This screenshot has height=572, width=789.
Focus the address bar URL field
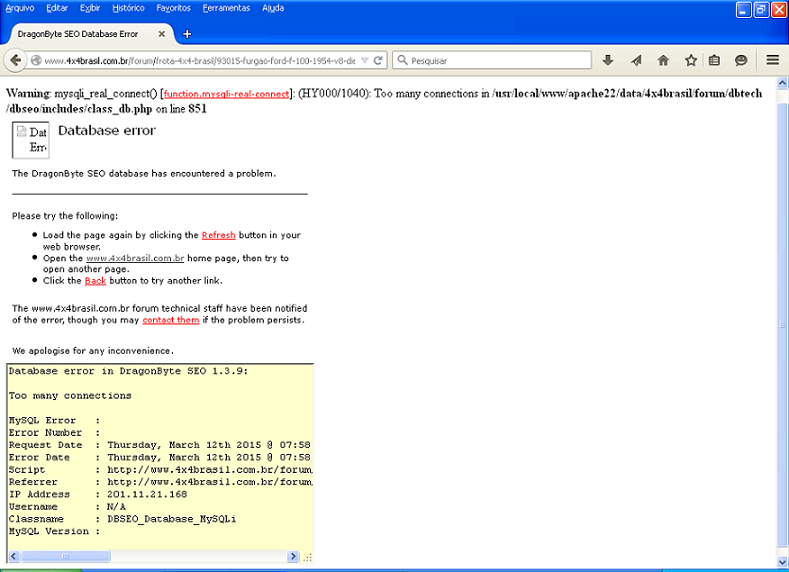[x=200, y=60]
